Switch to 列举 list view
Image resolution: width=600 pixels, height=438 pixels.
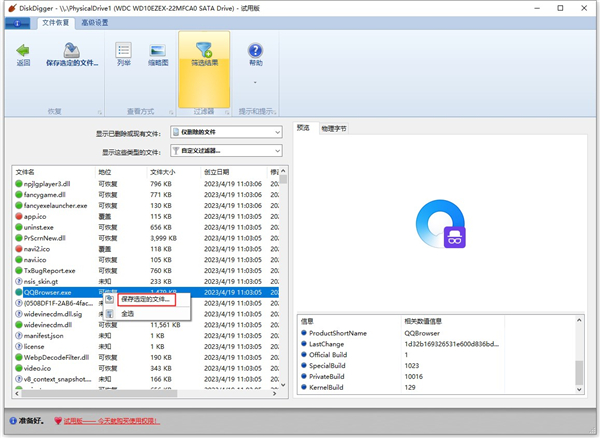(x=124, y=50)
